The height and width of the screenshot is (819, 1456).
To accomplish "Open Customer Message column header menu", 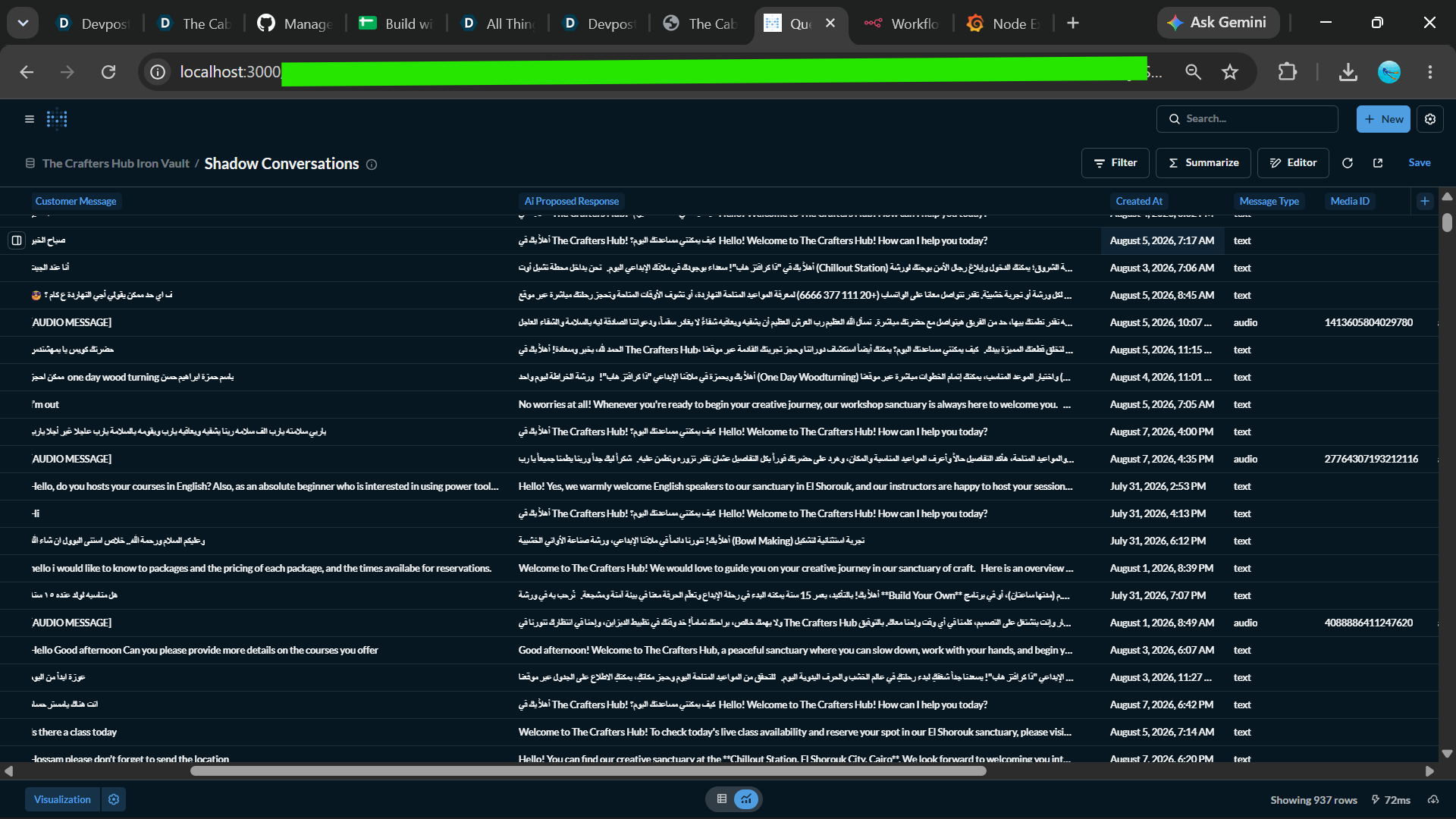I will tap(76, 201).
